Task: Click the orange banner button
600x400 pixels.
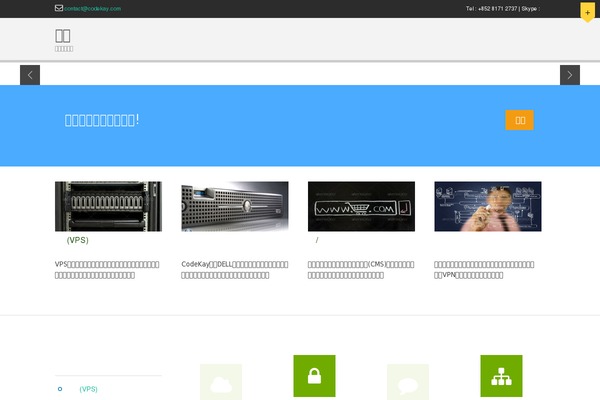Action: tap(519, 120)
